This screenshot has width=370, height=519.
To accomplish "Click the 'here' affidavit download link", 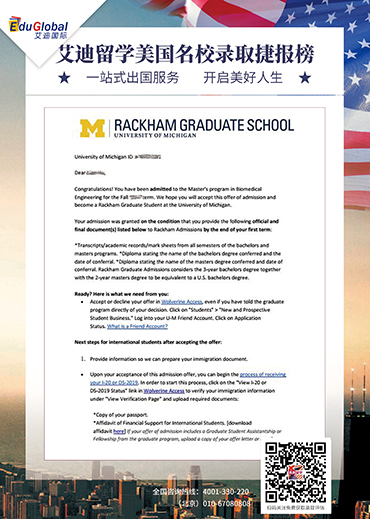I will [x=119, y=431].
